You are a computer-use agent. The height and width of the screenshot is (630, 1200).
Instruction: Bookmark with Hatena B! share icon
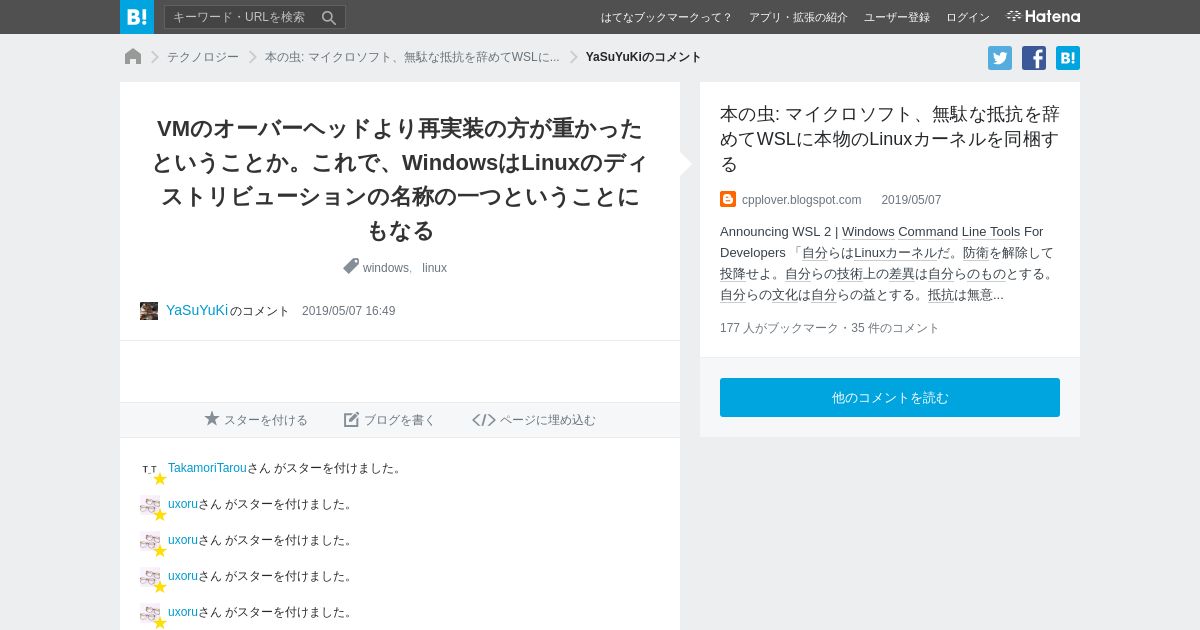click(1068, 58)
